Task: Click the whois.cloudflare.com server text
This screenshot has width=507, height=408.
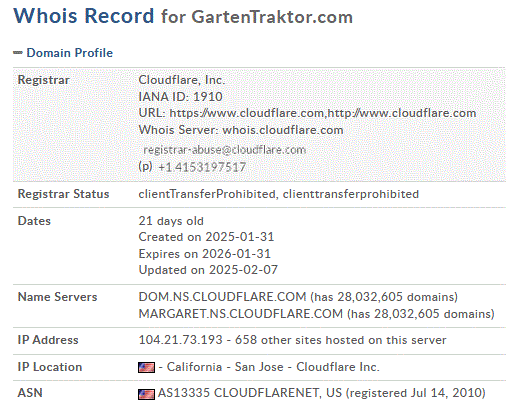Action: 283,130
